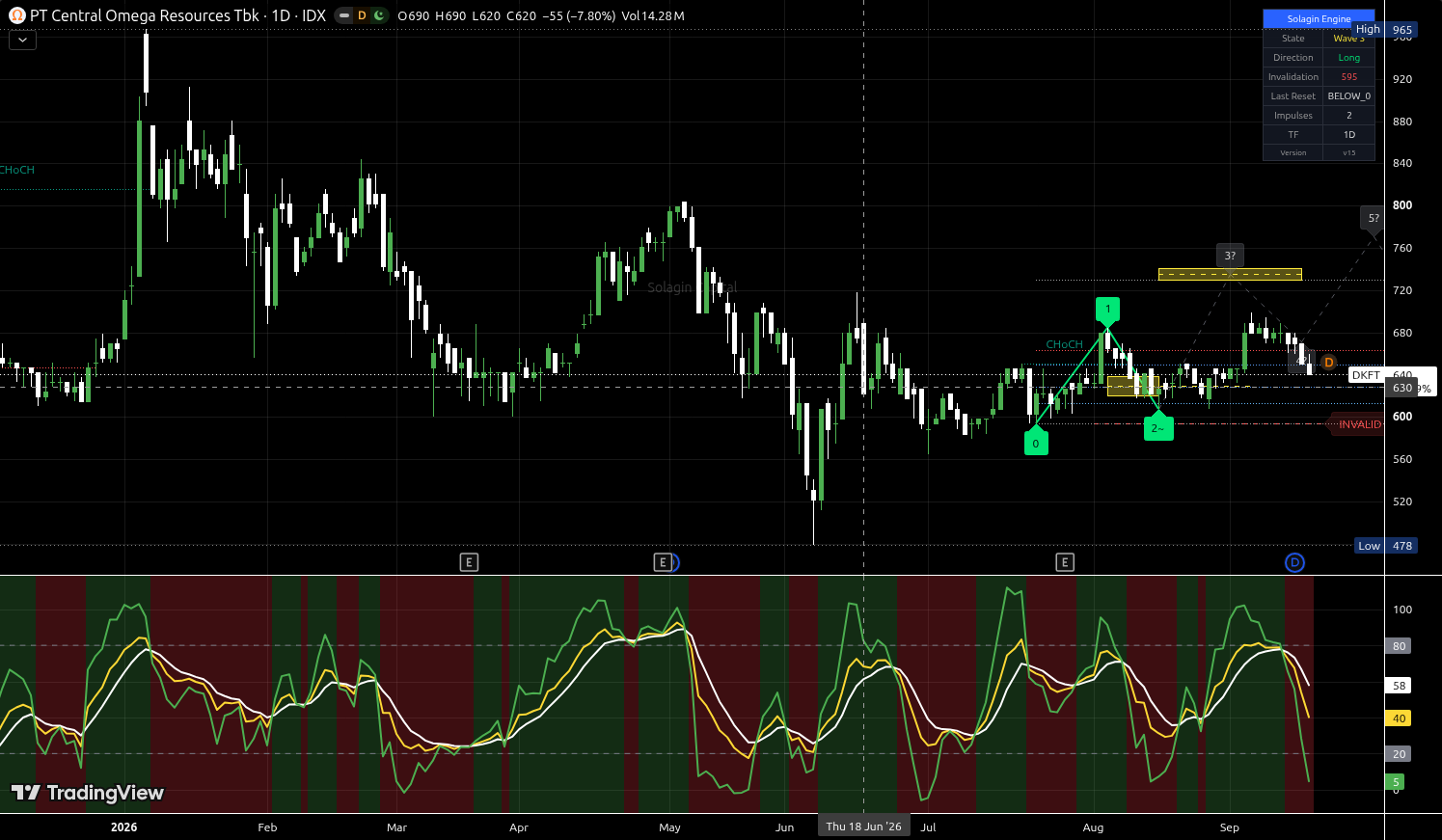
Task: Click the red 595 invalidation value
Action: [1348, 77]
